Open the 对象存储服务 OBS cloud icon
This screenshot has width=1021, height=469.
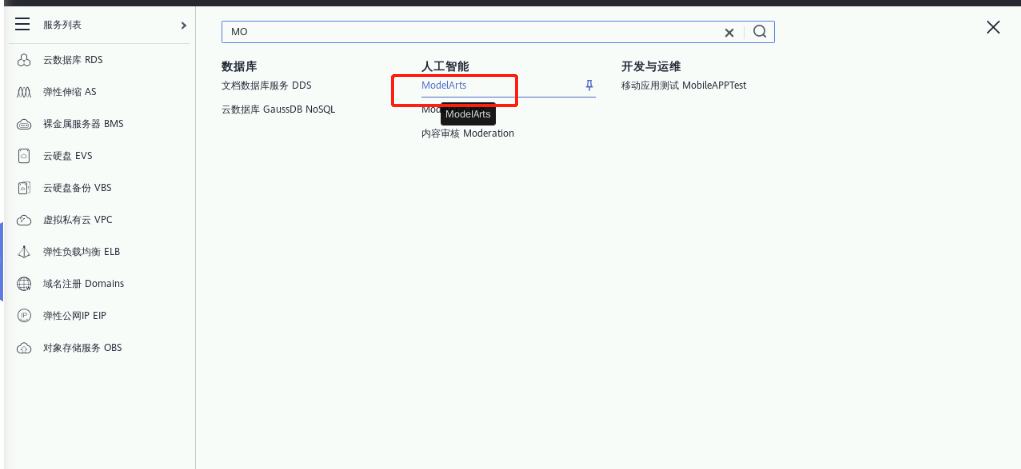pyautogui.click(x=23, y=348)
